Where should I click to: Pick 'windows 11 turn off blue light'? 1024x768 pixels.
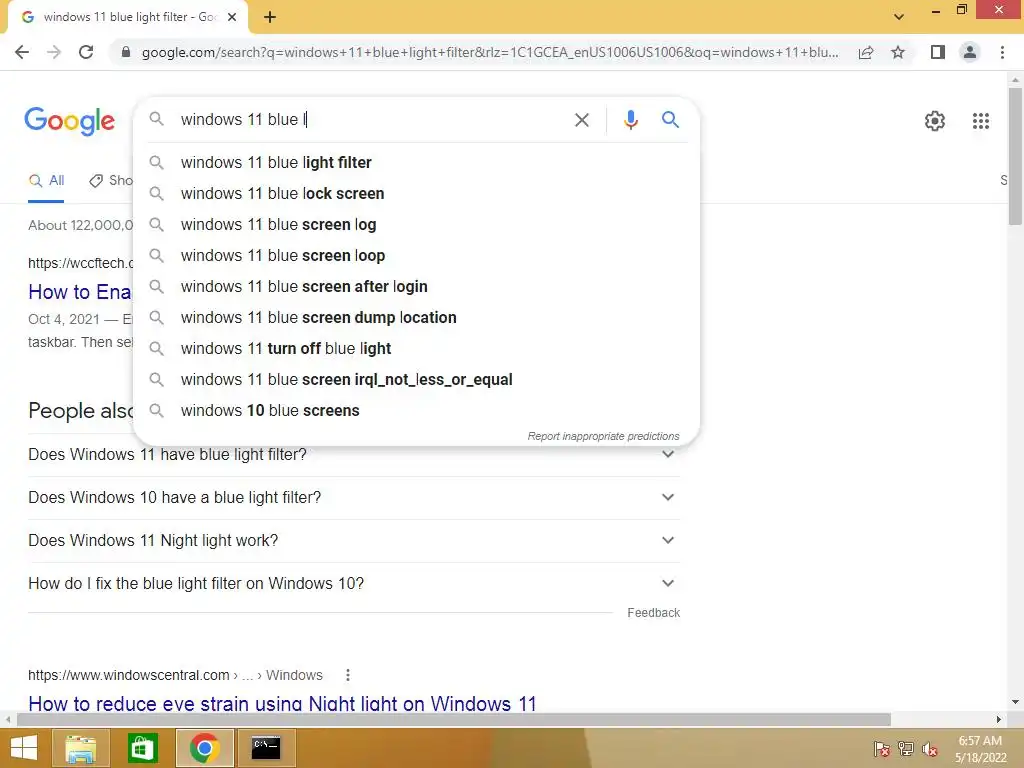[416, 349]
